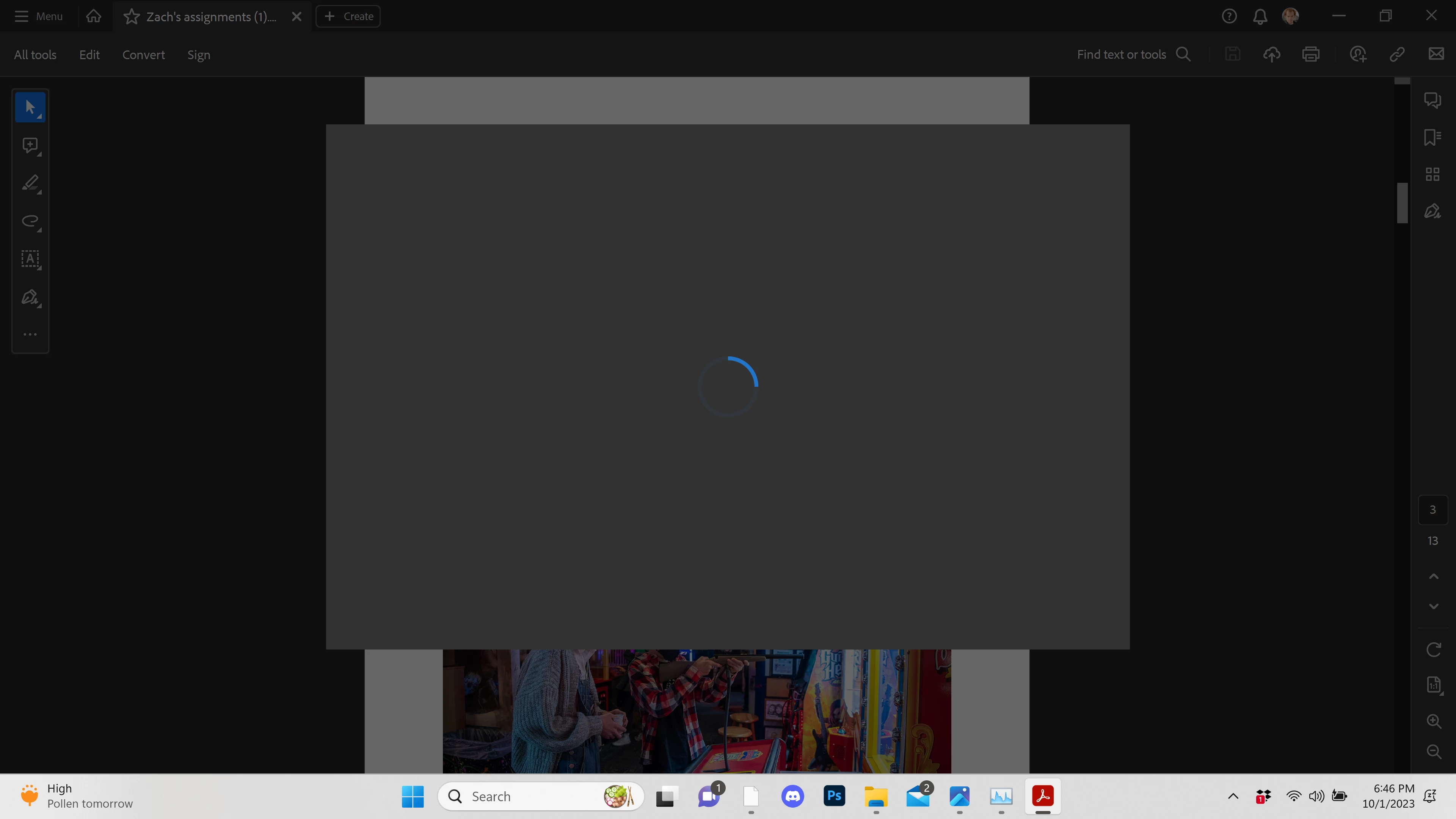
Task: Select the add text box tool
Action: (30, 259)
